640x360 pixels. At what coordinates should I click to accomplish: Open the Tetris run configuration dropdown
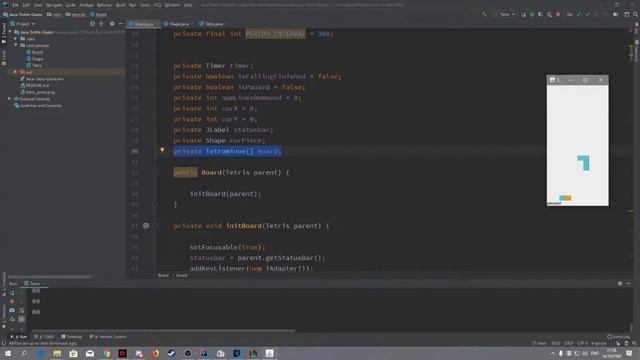tap(504, 14)
